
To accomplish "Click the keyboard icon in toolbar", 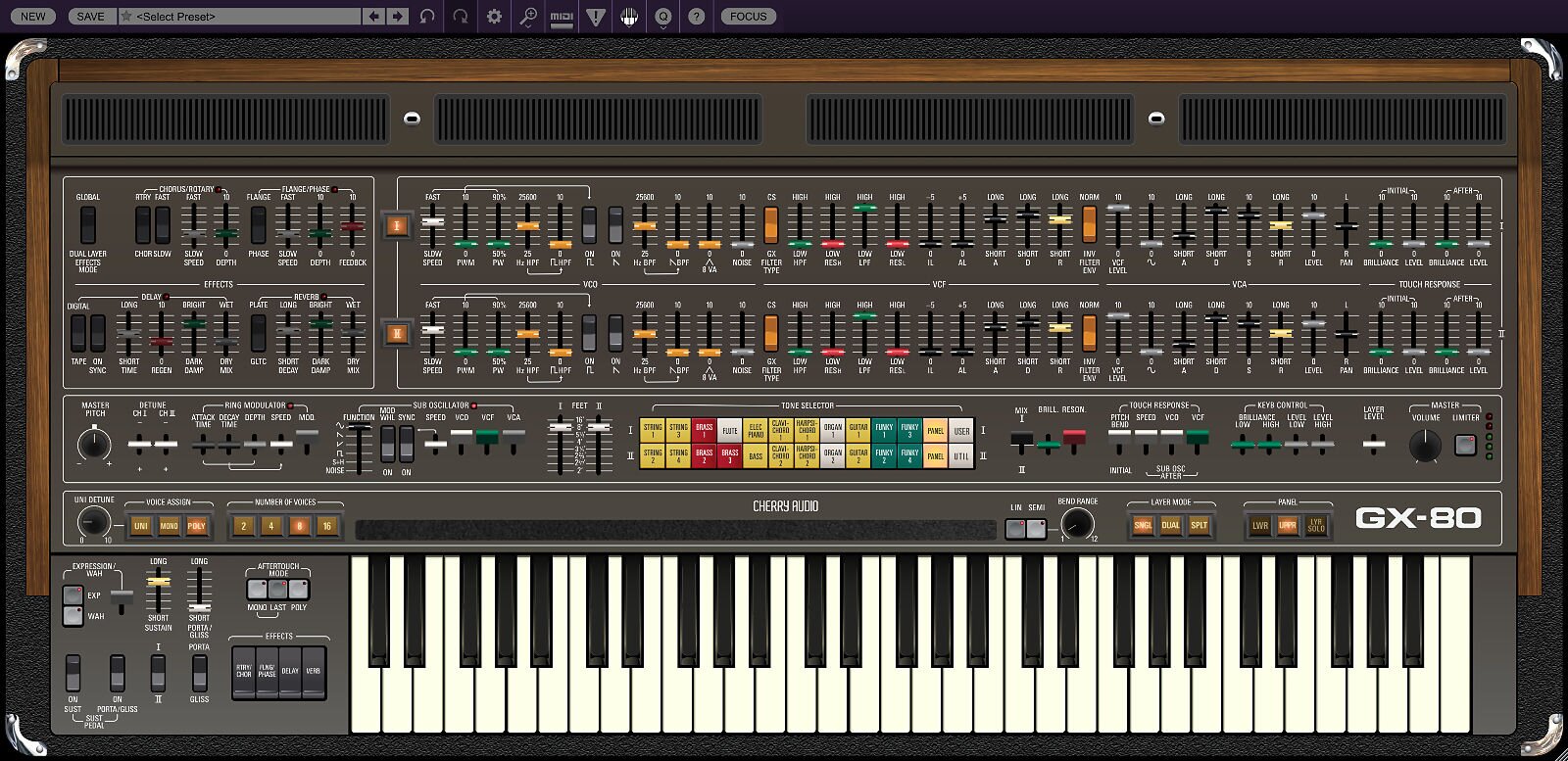I will (629, 17).
